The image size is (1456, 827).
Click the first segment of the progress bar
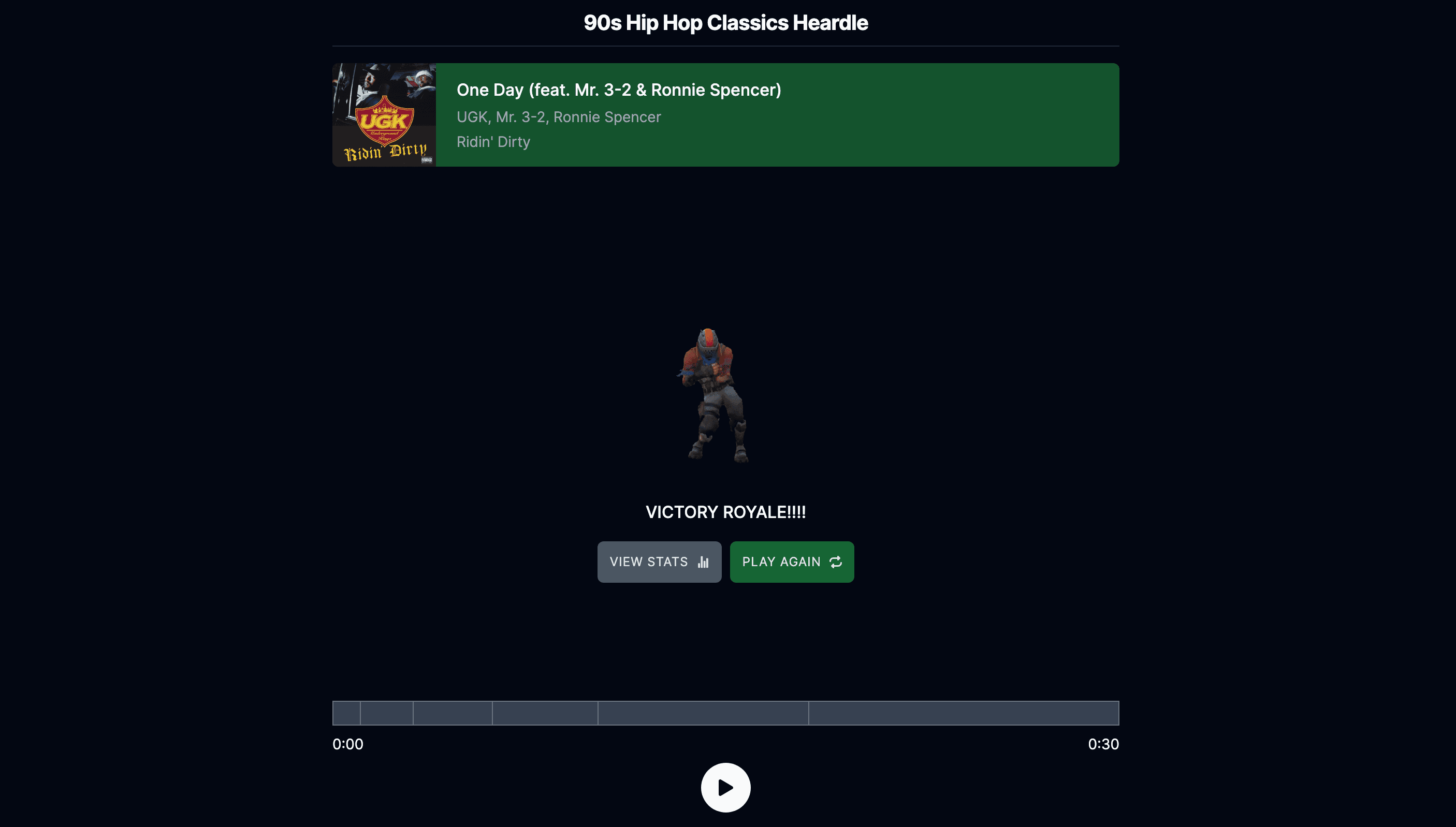point(346,713)
